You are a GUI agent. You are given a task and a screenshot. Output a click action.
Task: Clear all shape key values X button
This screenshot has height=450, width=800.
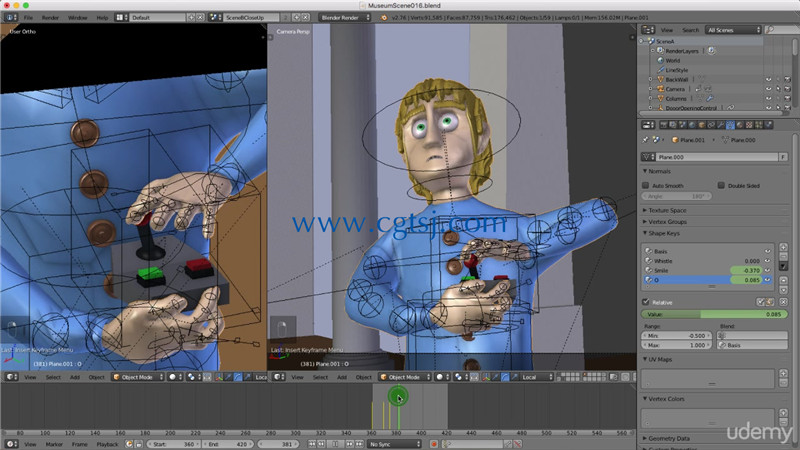783,302
